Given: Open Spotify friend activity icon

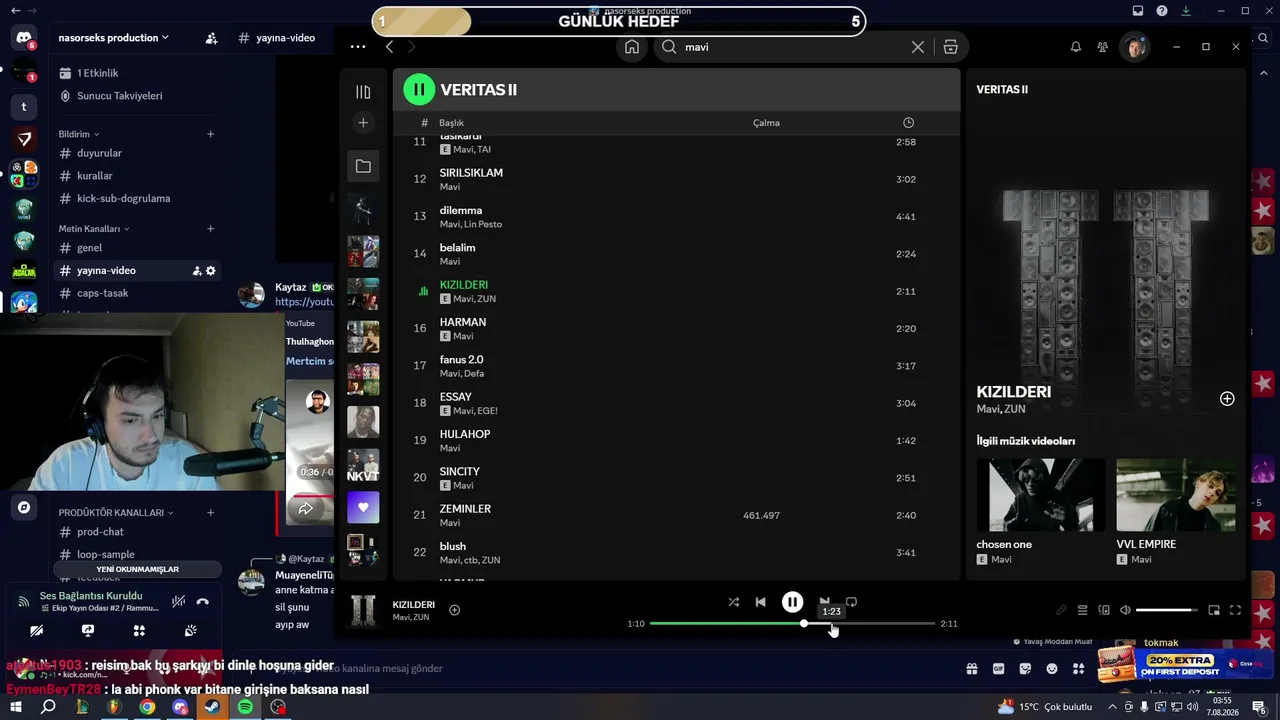Looking at the screenshot, I should pyautogui.click(x=1102, y=47).
